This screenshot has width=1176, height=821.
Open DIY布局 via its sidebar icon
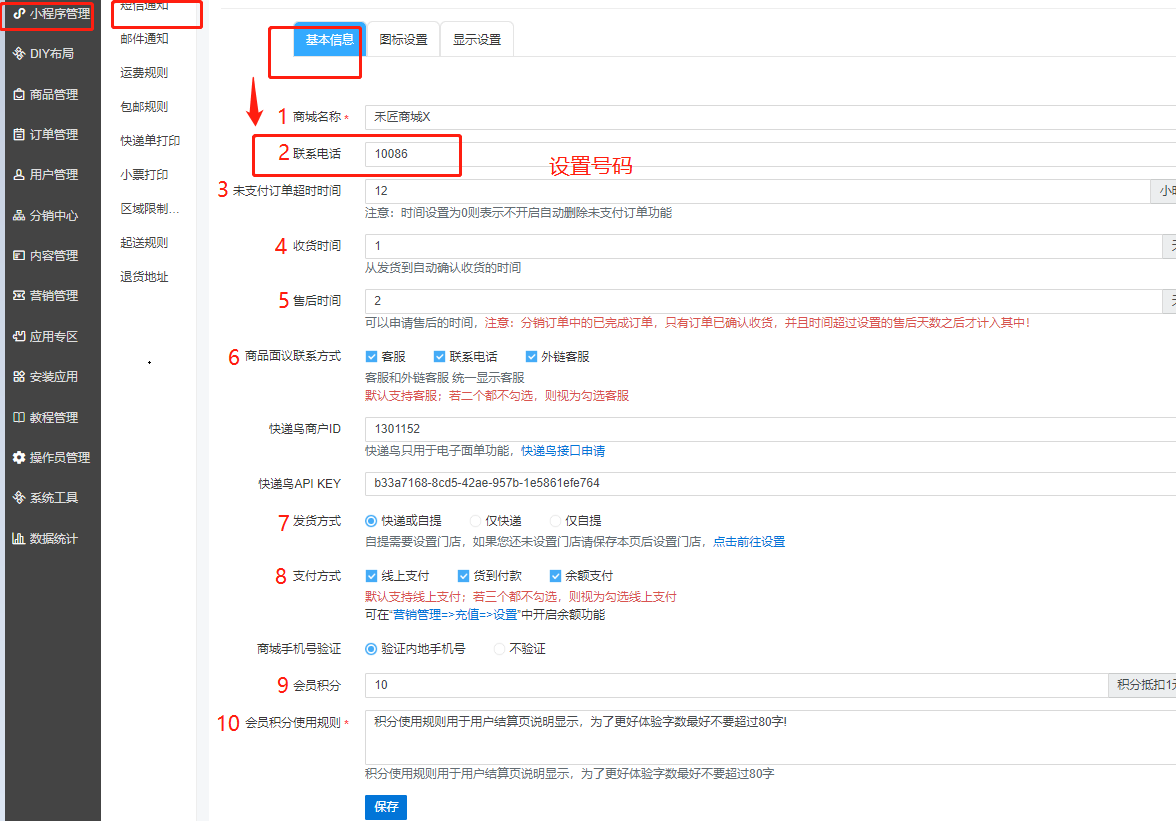19,53
